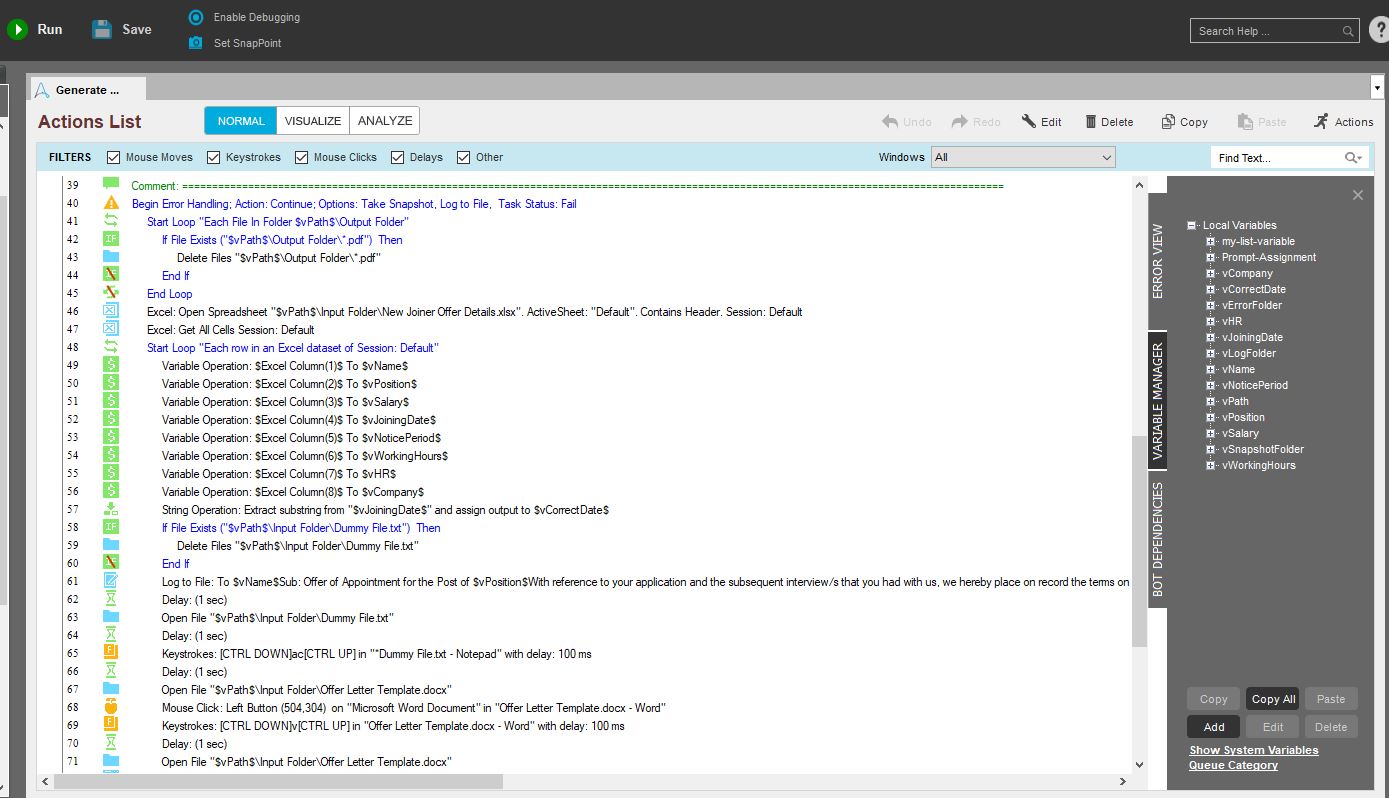Image resolution: width=1389 pixels, height=798 pixels.
Task: Toggle the Delays filter checkbox
Action: tap(398, 157)
